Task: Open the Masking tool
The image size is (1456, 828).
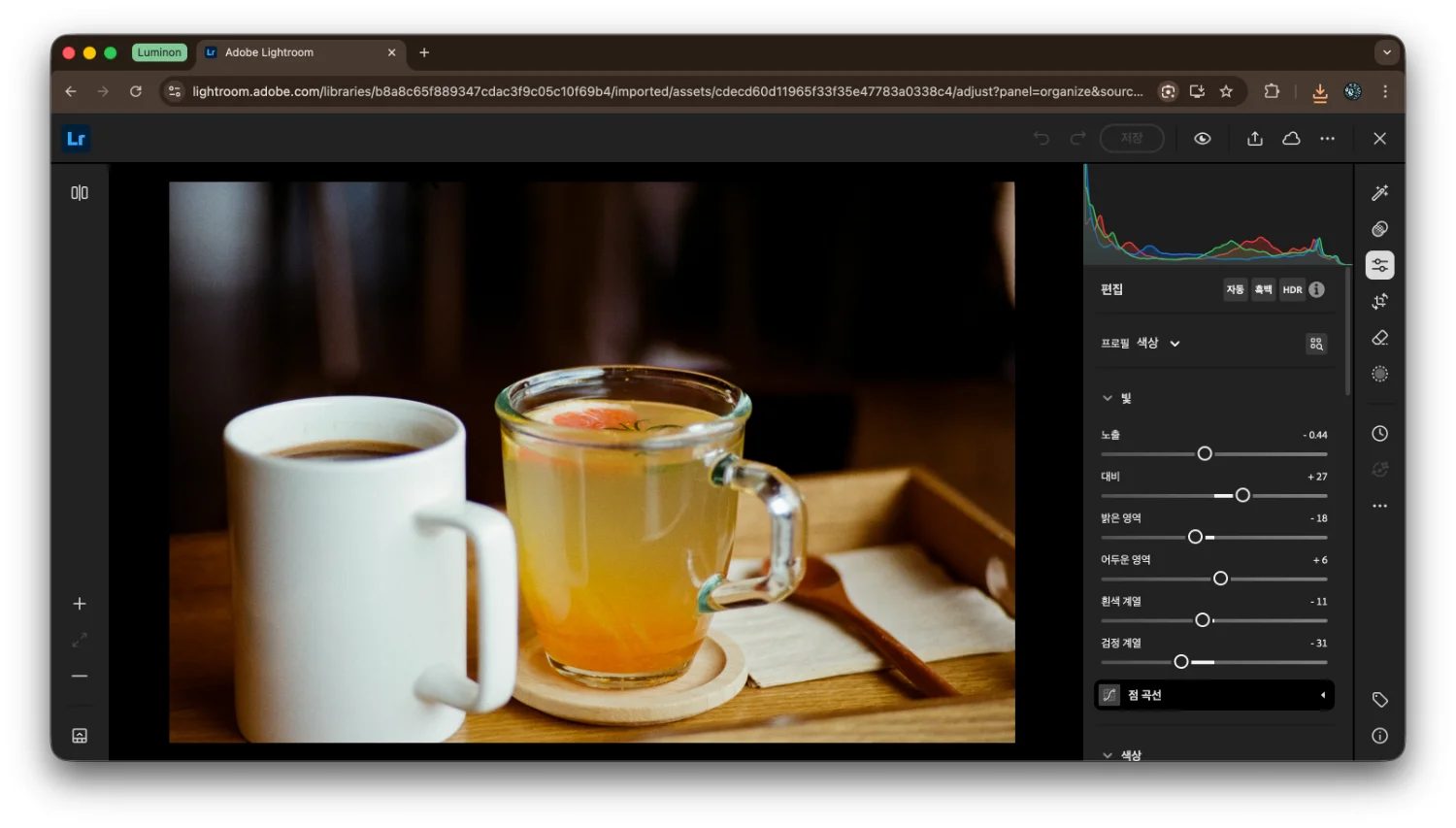Action: pyautogui.click(x=1379, y=374)
